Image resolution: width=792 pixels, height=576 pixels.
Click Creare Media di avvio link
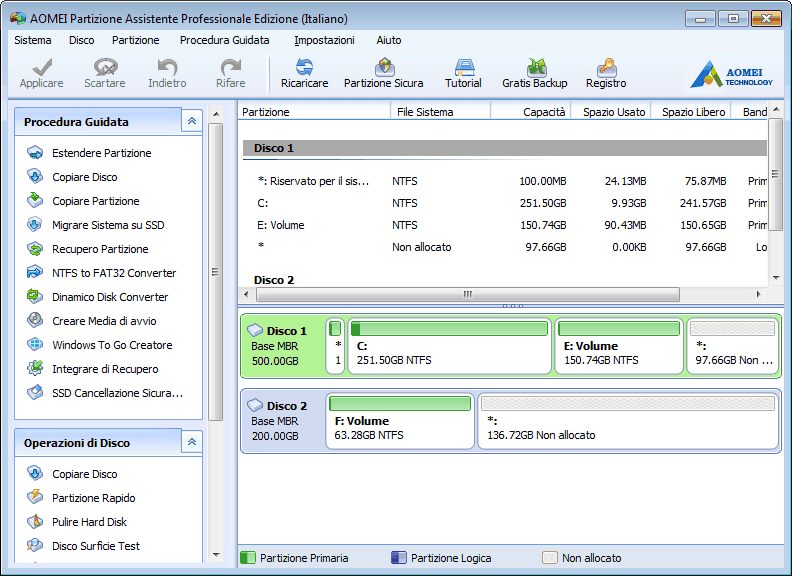point(104,321)
